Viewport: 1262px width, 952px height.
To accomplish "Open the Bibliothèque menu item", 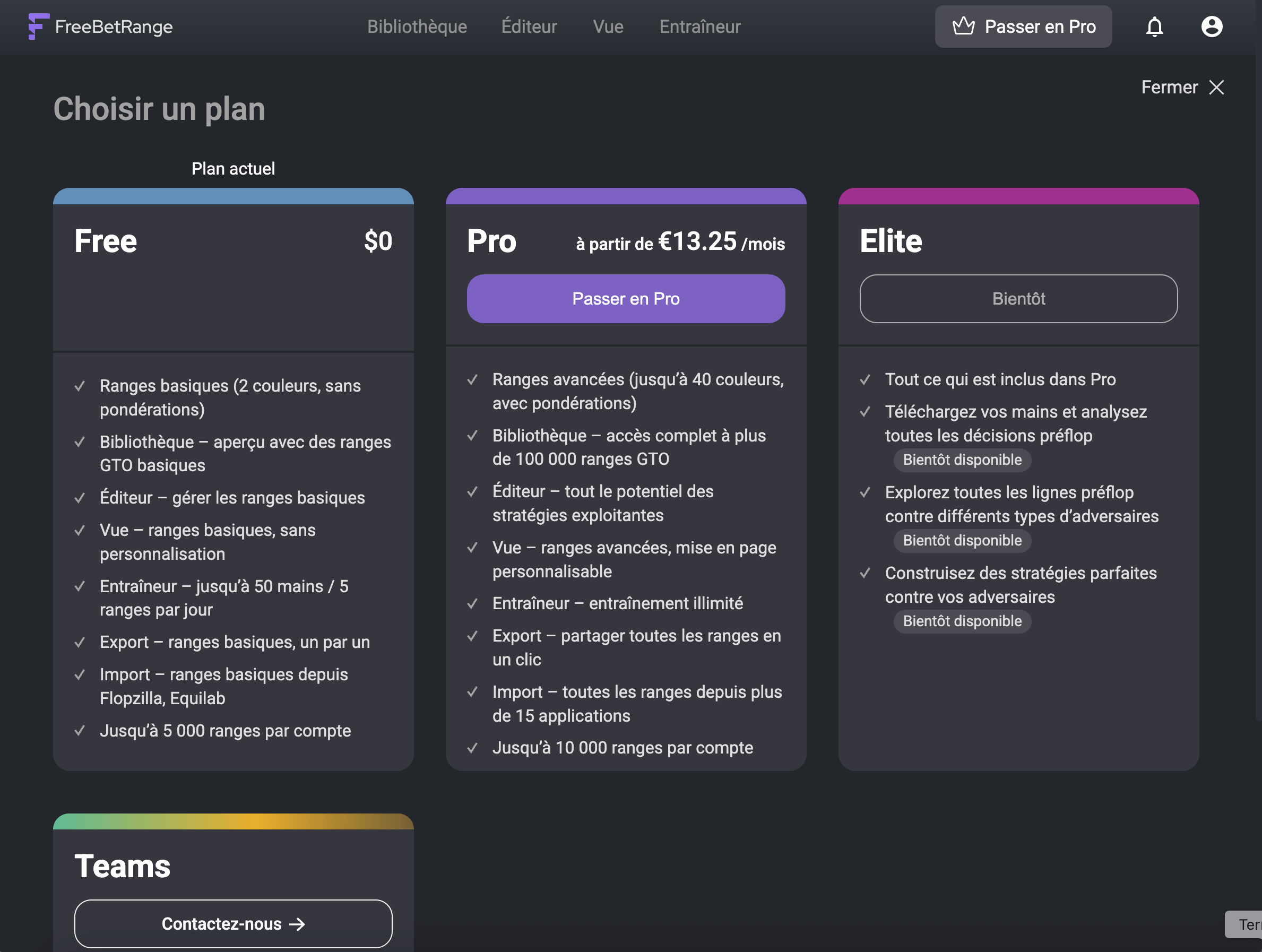I will coord(417,27).
